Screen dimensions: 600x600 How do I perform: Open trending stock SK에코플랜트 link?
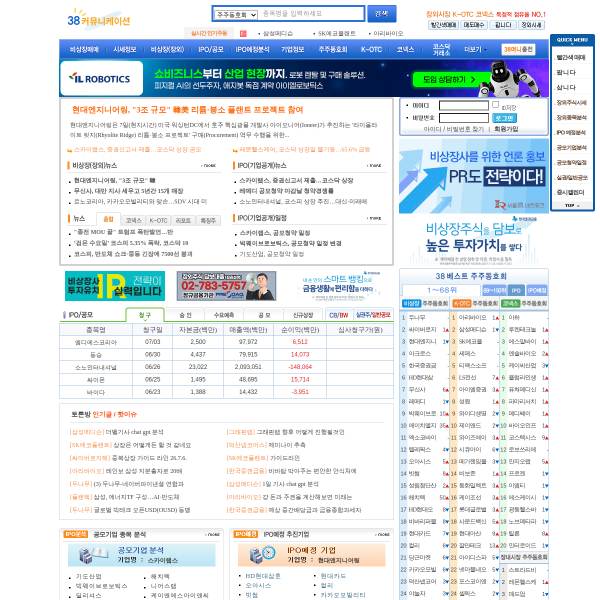(337, 34)
